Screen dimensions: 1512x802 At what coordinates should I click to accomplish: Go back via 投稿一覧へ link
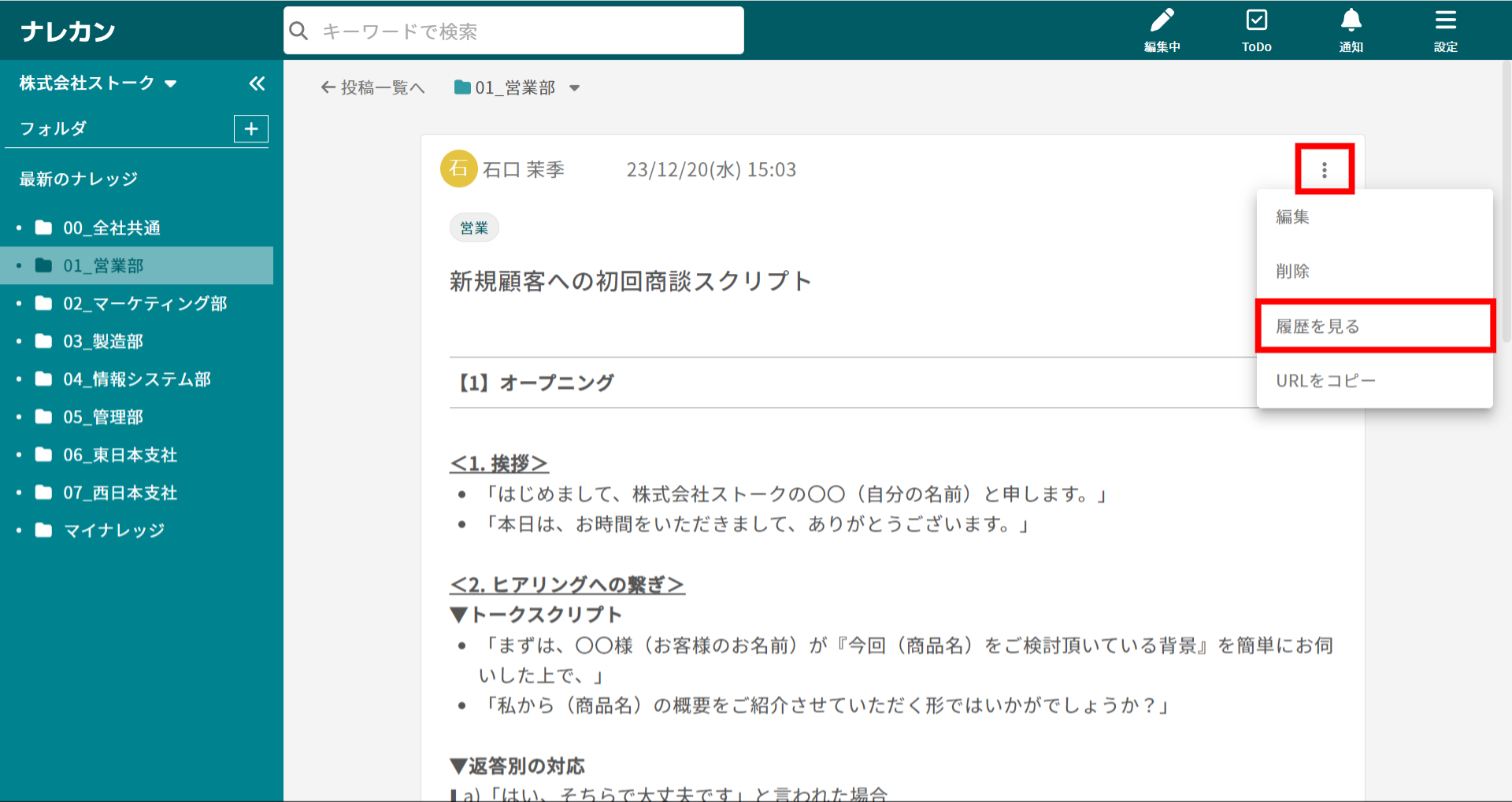click(x=373, y=88)
